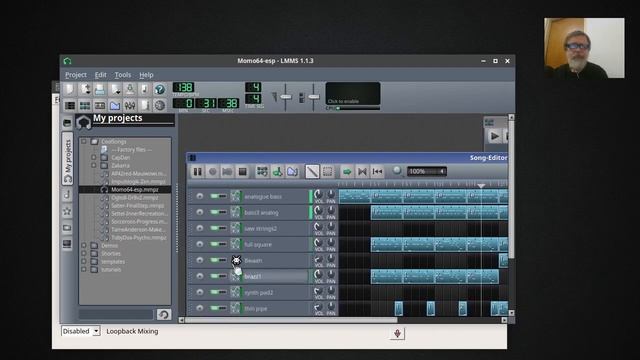Expand the Demos folder
Image resolution: width=640 pixels, height=360 pixels.
click(x=84, y=246)
